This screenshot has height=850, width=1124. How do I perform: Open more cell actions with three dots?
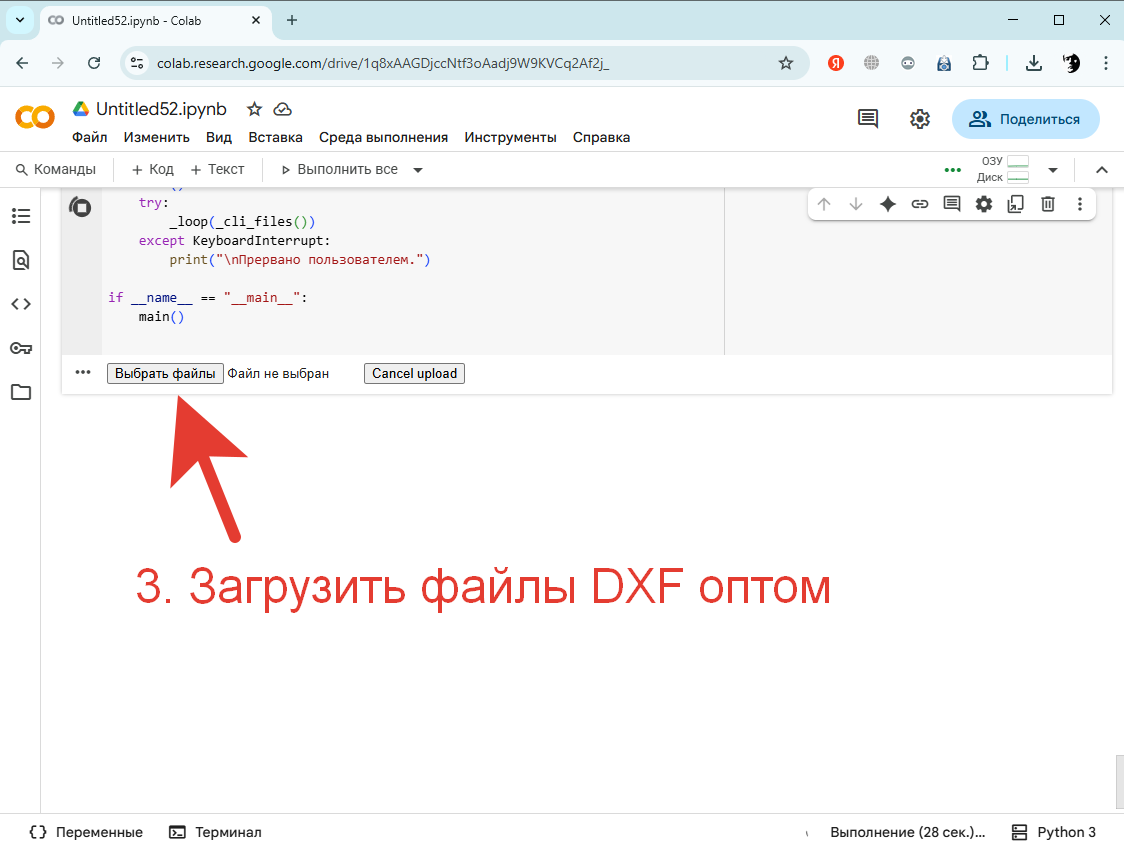point(1079,204)
